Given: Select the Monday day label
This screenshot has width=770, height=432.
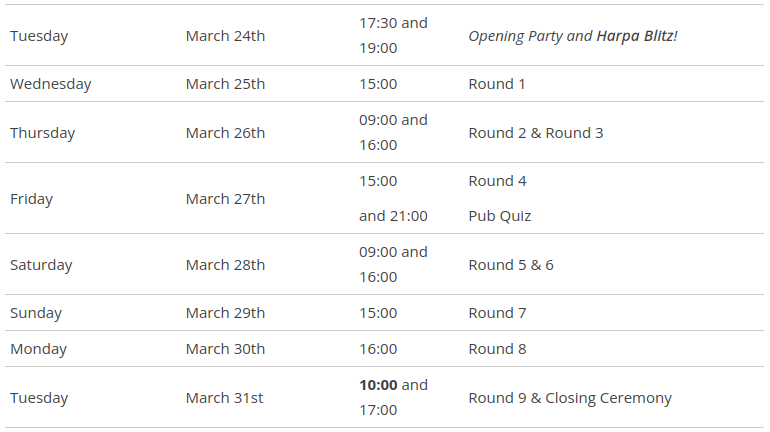Looking at the screenshot, I should 38,349.
